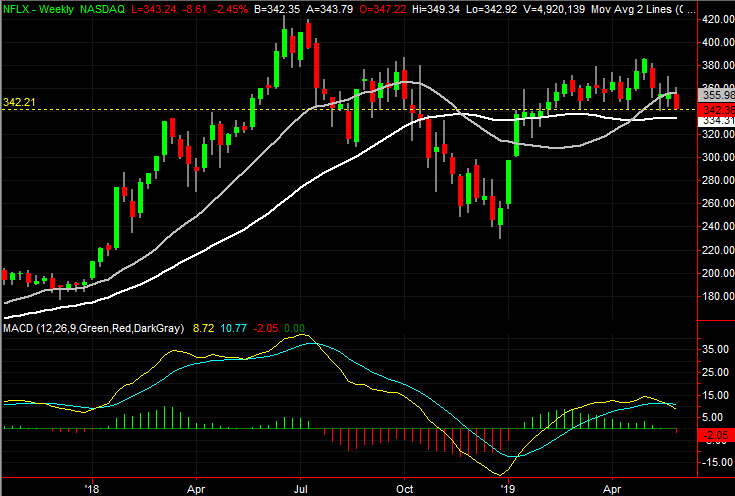Click the NFLX - Weekly symbol label
735x496 pixels.
(38, 9)
